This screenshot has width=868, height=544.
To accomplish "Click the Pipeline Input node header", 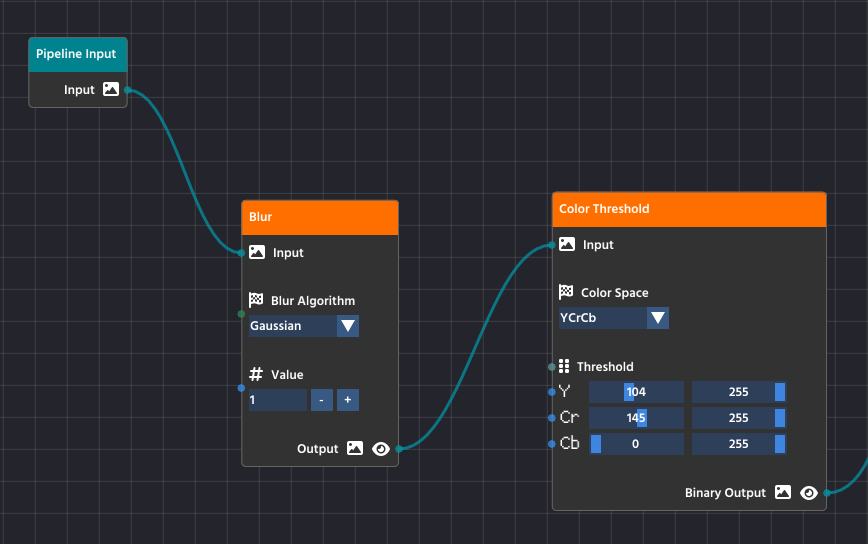I will [x=78, y=54].
